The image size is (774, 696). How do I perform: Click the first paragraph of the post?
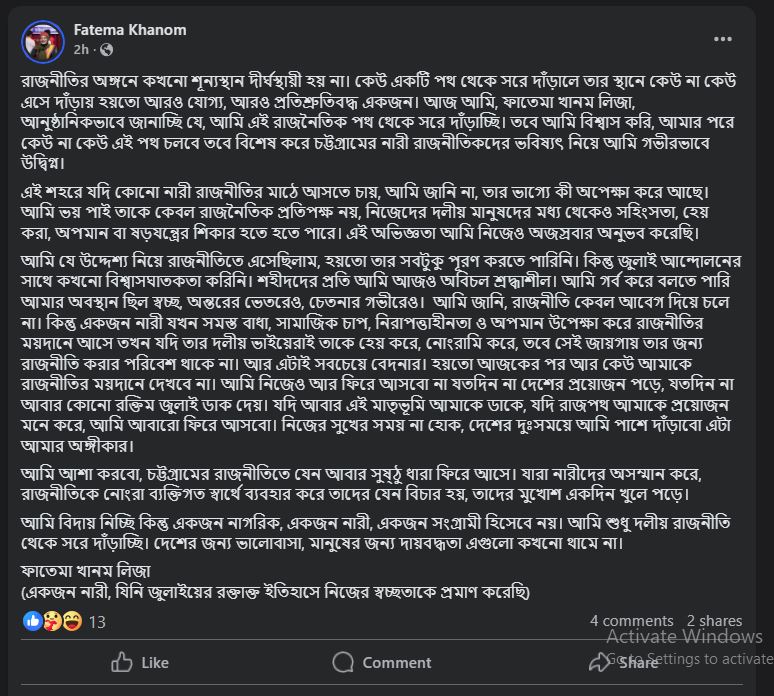[378, 122]
